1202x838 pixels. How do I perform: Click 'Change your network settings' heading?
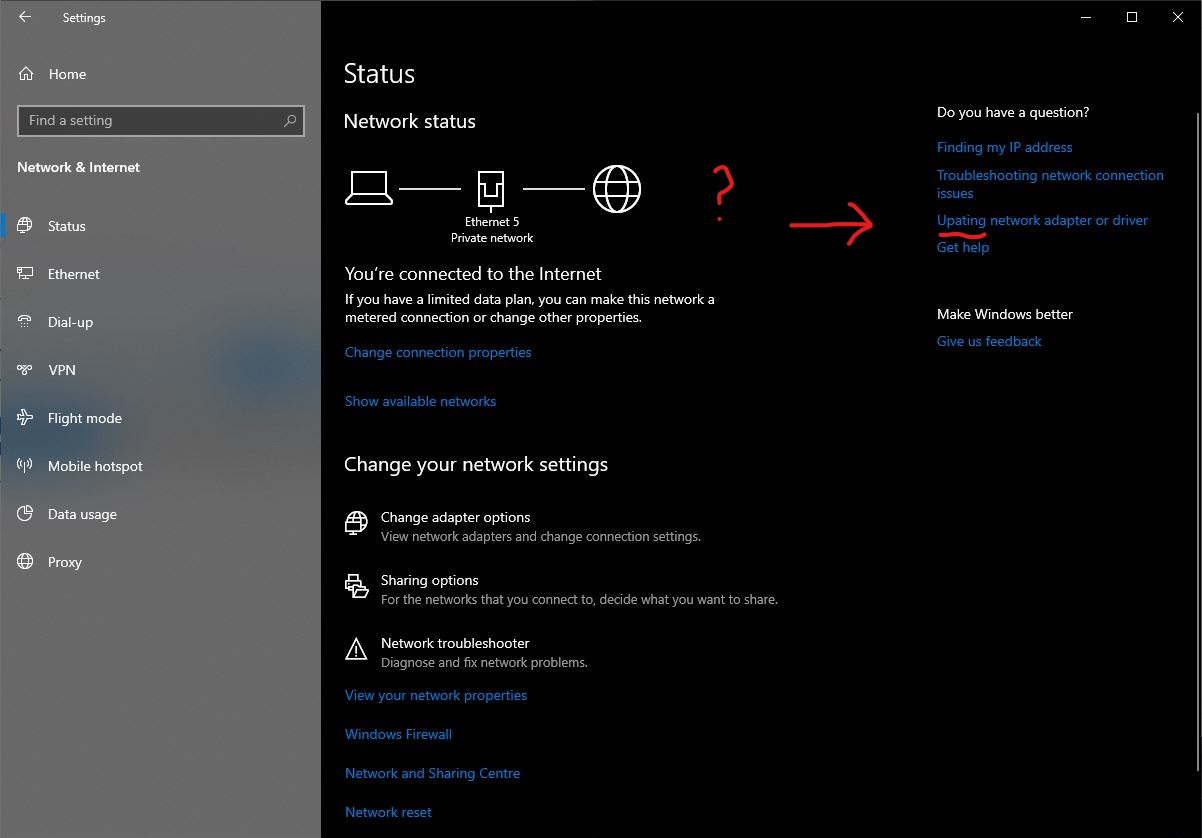476,464
